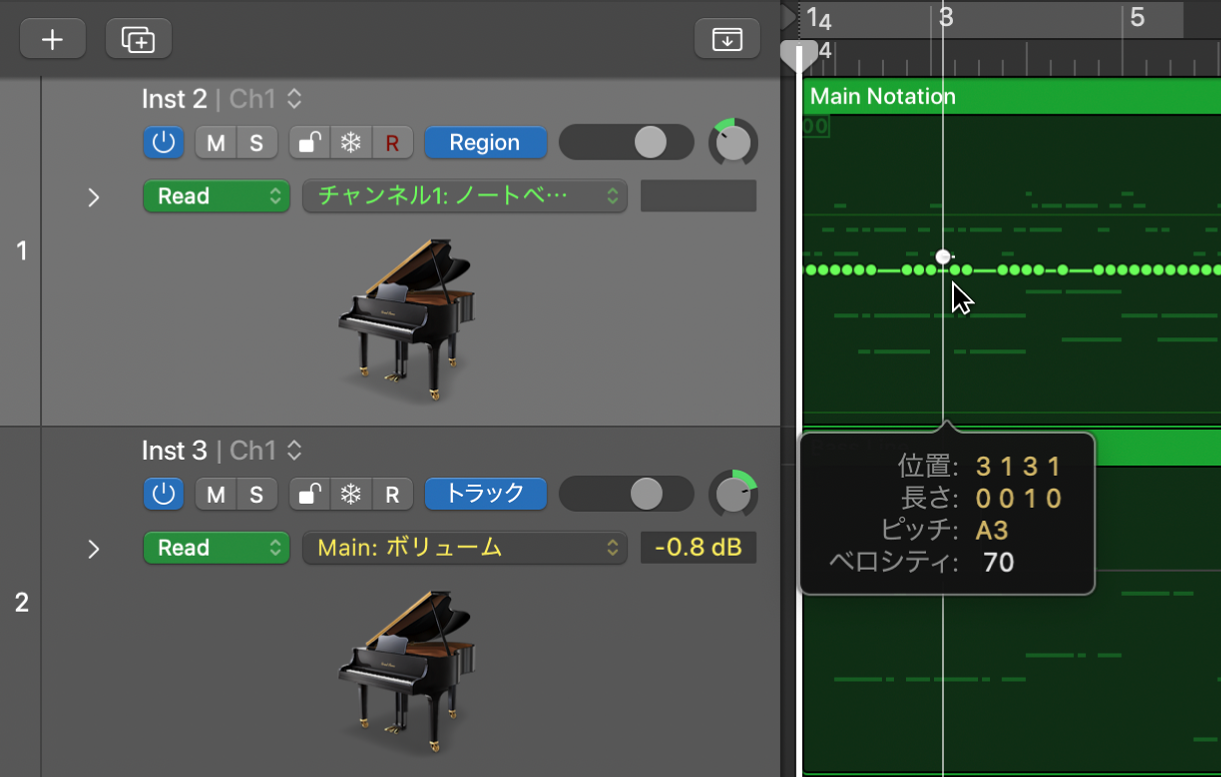The image size is (1221, 777).
Task: Click the Inst 2 volume slider
Action: (x=627, y=142)
